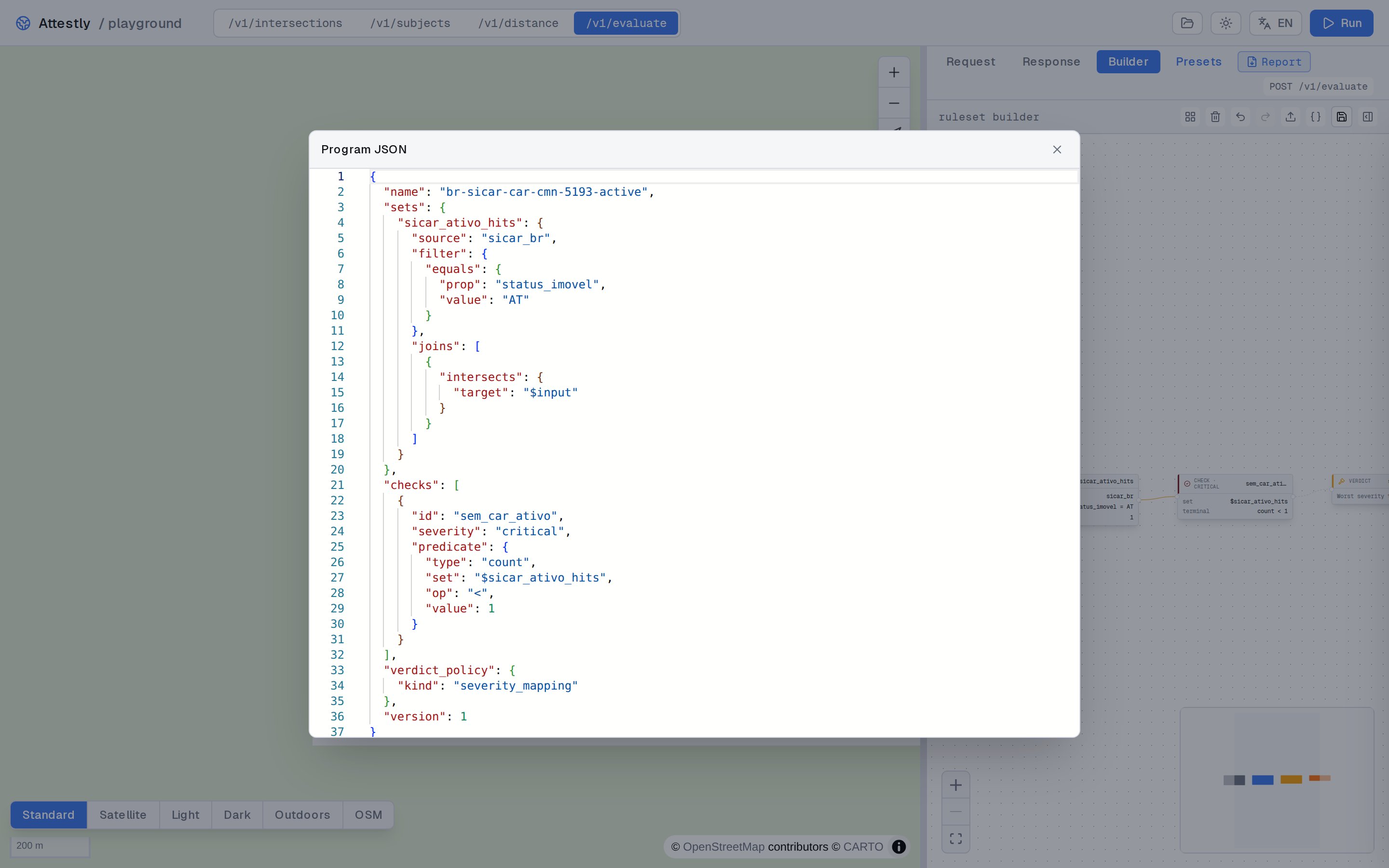Click line number 21 in the gutter
Image resolution: width=1389 pixels, height=868 pixels.
(x=338, y=485)
